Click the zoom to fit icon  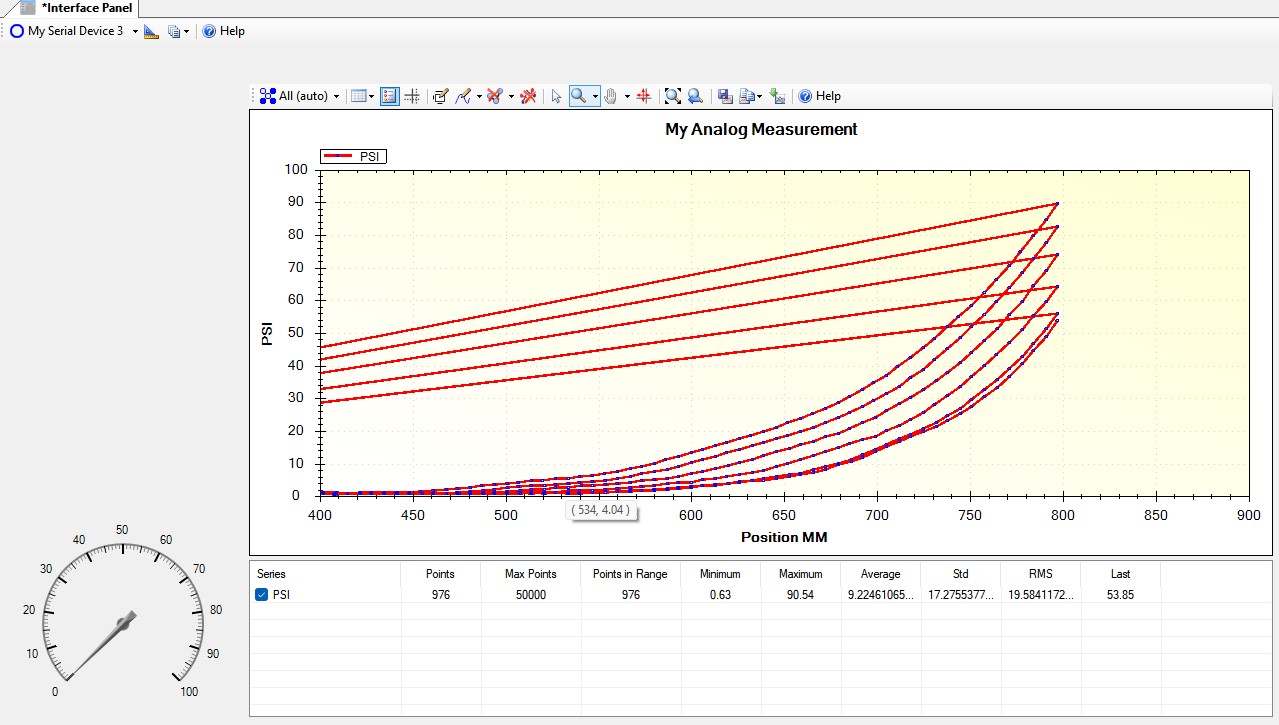673,96
